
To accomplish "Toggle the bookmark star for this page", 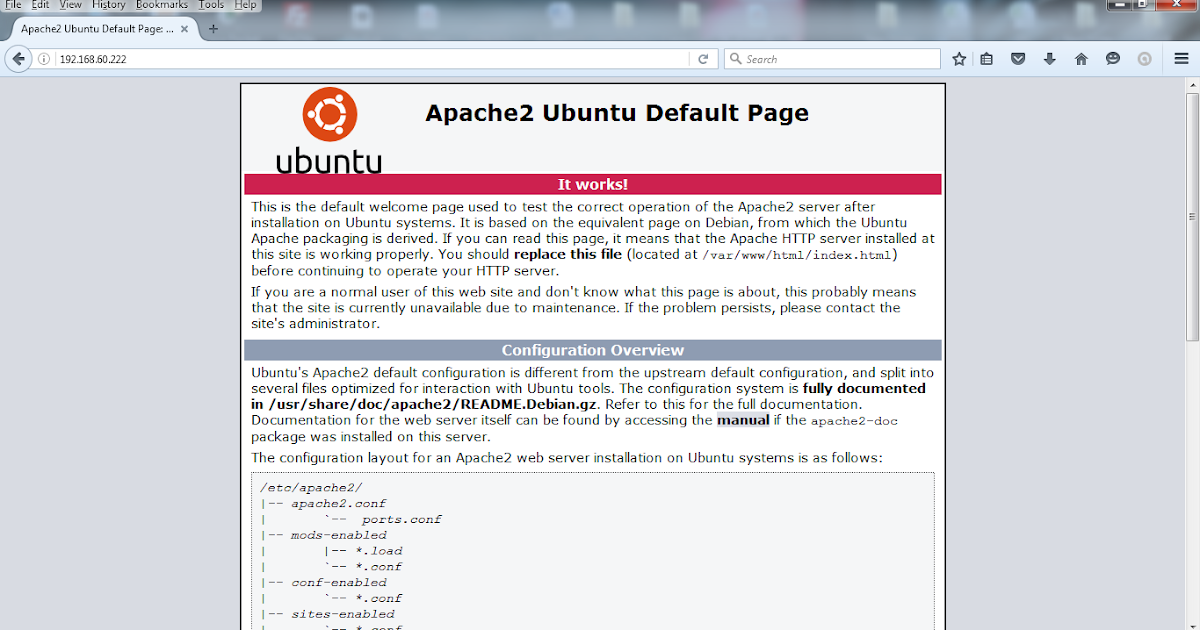I will pos(957,58).
